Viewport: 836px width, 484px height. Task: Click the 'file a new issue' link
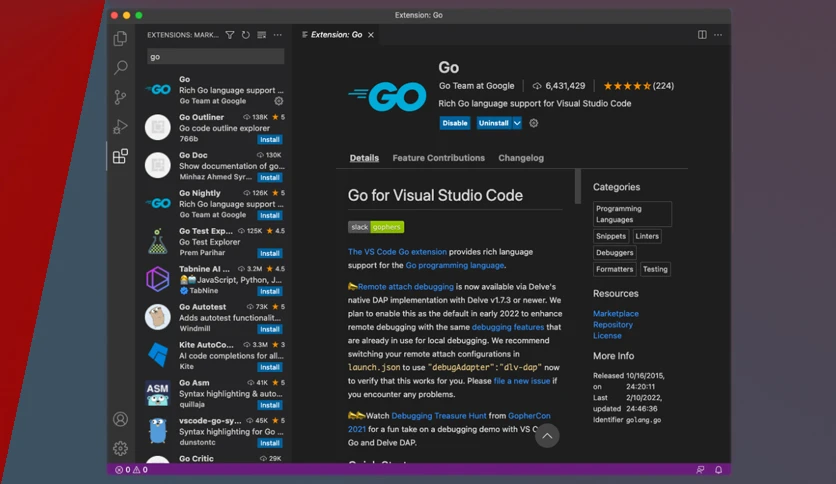tap(521, 381)
